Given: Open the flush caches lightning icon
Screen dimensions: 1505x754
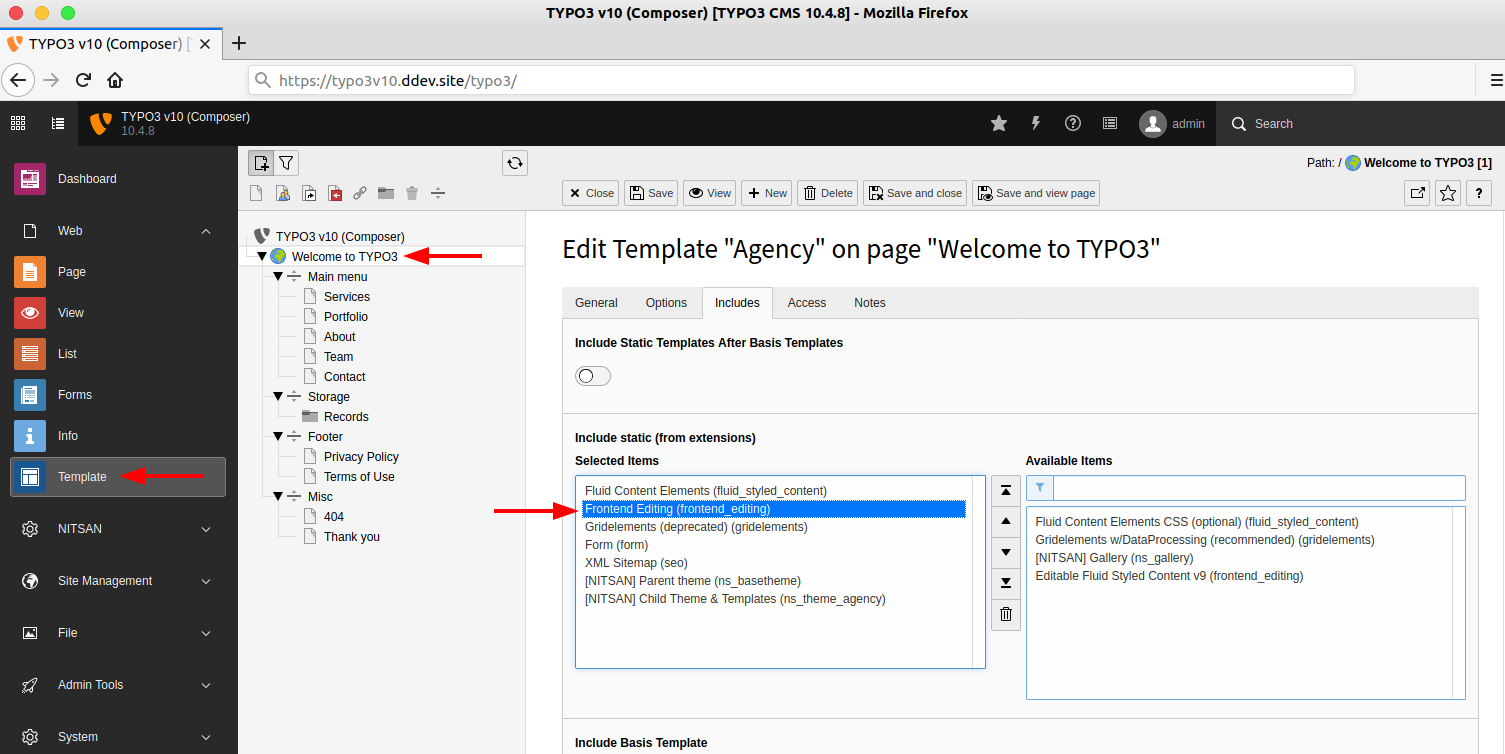Looking at the screenshot, I should tap(1036, 123).
